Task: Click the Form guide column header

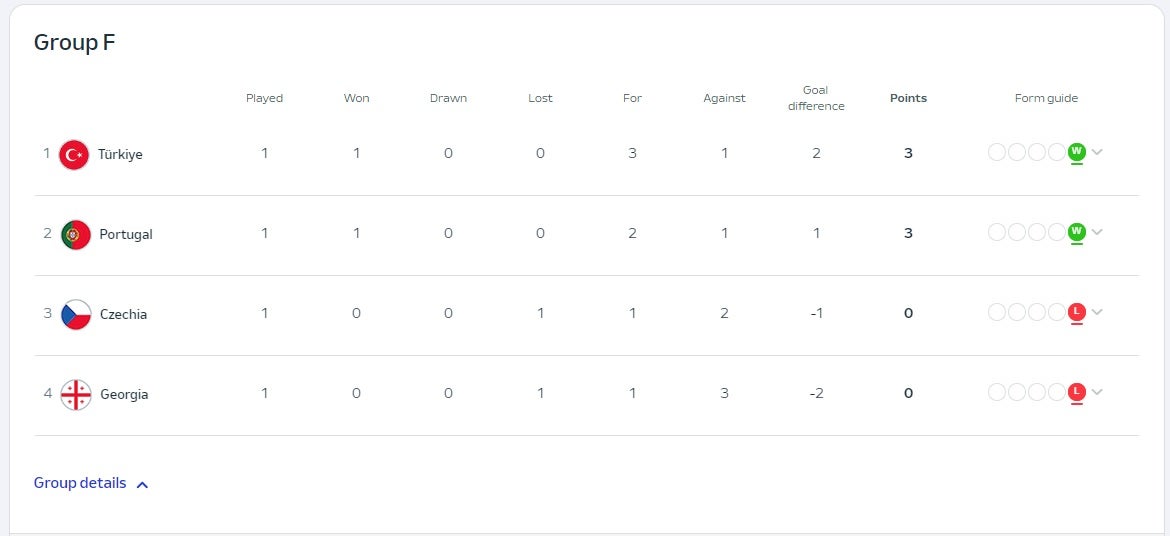Action: 1046,98
